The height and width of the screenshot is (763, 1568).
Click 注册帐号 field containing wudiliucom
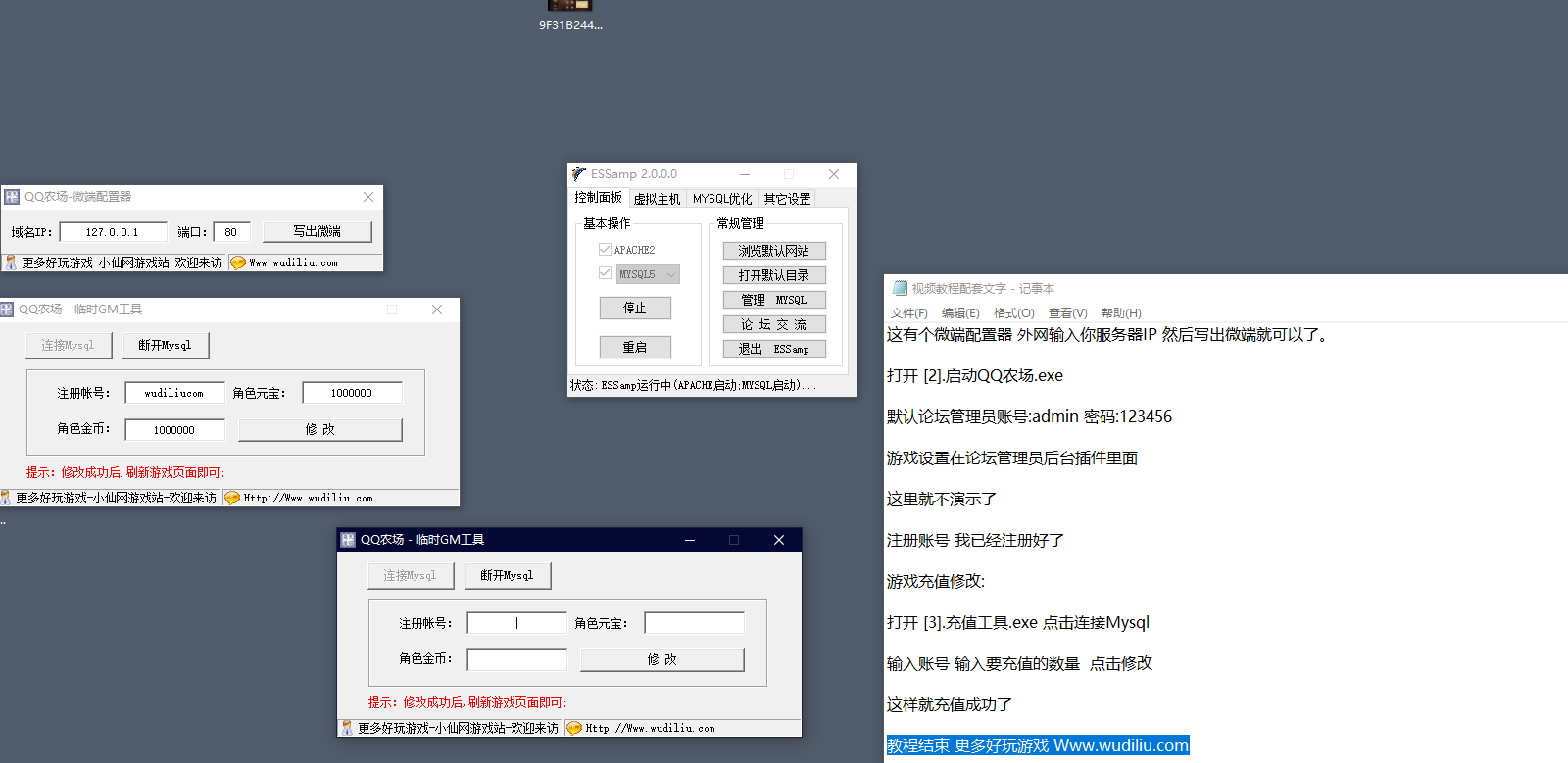[x=174, y=393]
